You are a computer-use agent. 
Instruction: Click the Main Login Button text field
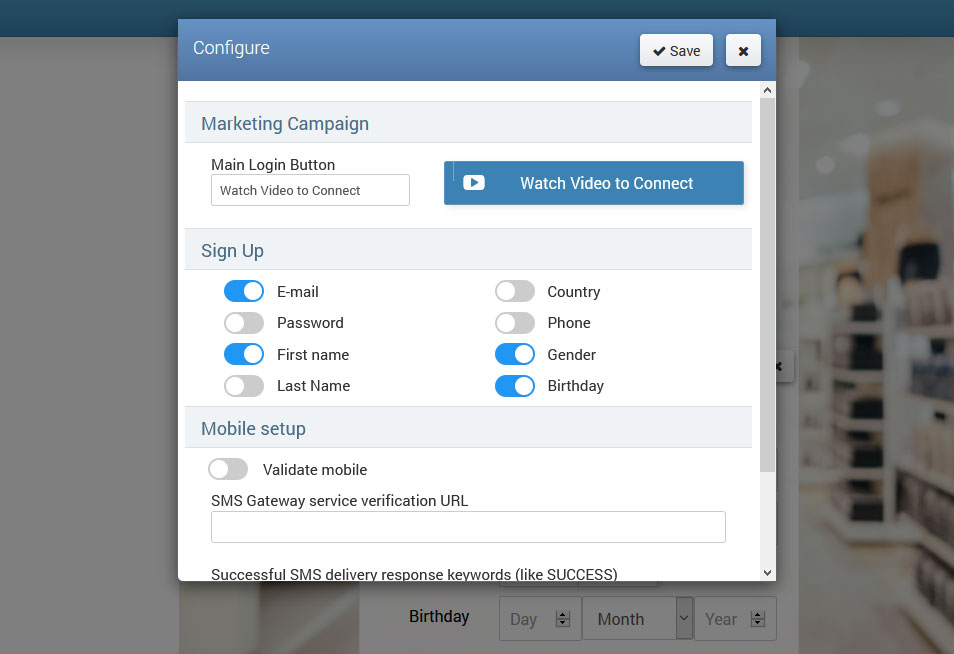coord(310,190)
